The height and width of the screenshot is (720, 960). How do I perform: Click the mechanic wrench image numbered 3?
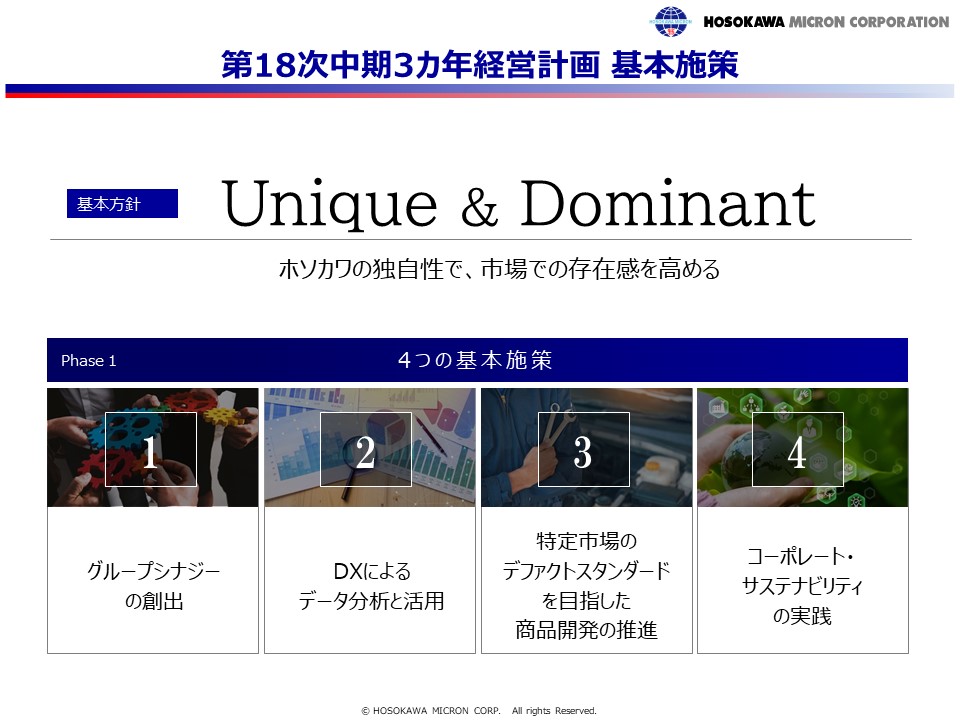pyautogui.click(x=587, y=448)
